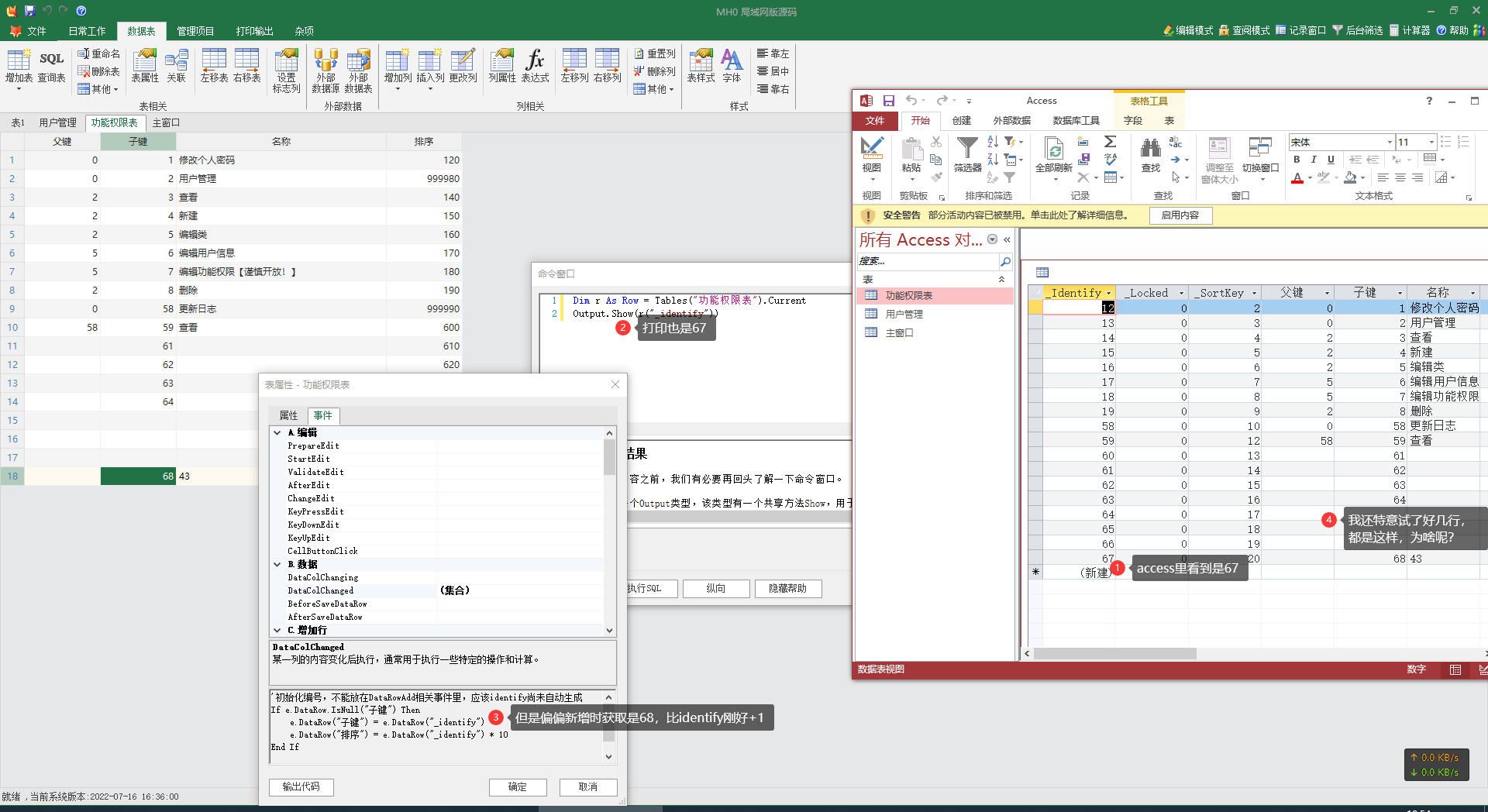1488x812 pixels.
Task: Click 确定 button in 表属性 dialog
Action: 518,786
